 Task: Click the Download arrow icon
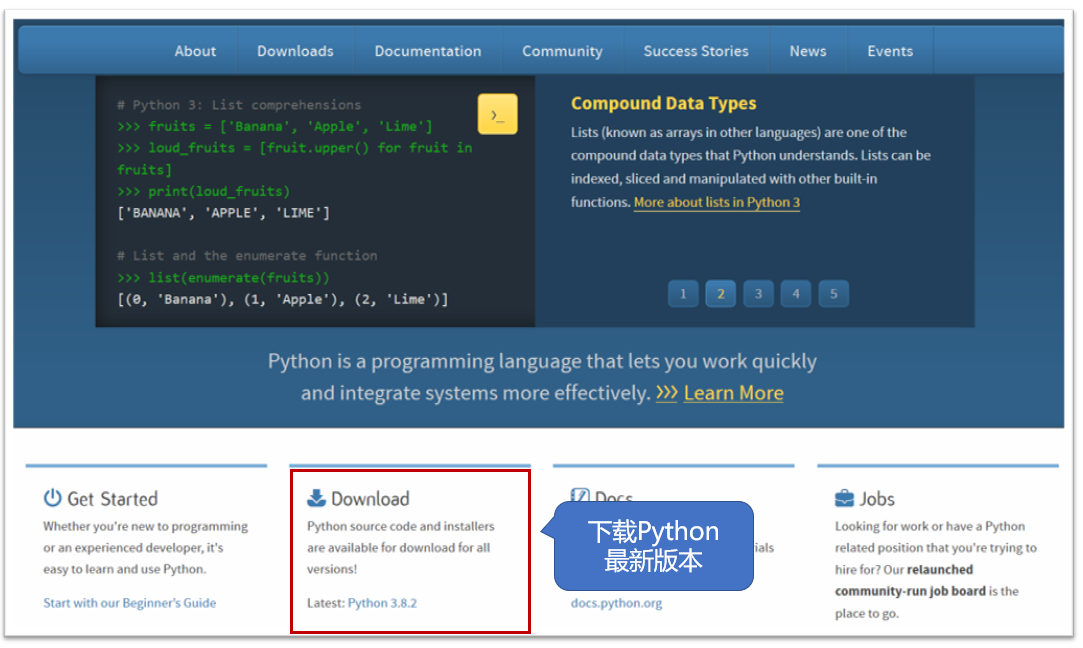[x=316, y=498]
